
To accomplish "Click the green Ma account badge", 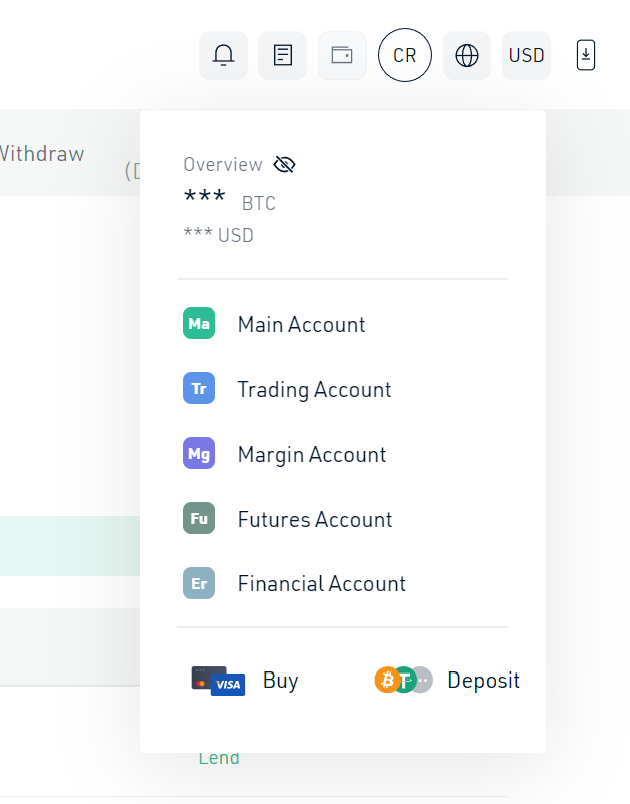I will pyautogui.click(x=199, y=323).
